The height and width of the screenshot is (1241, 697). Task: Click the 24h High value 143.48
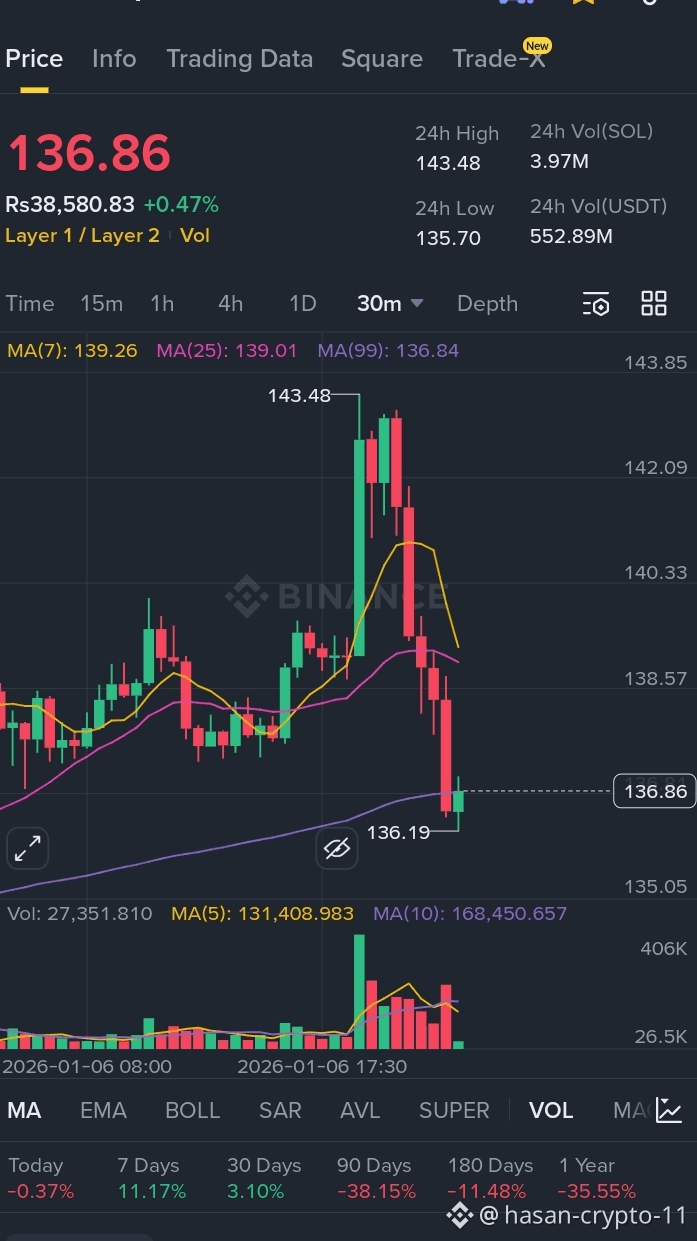(x=448, y=163)
